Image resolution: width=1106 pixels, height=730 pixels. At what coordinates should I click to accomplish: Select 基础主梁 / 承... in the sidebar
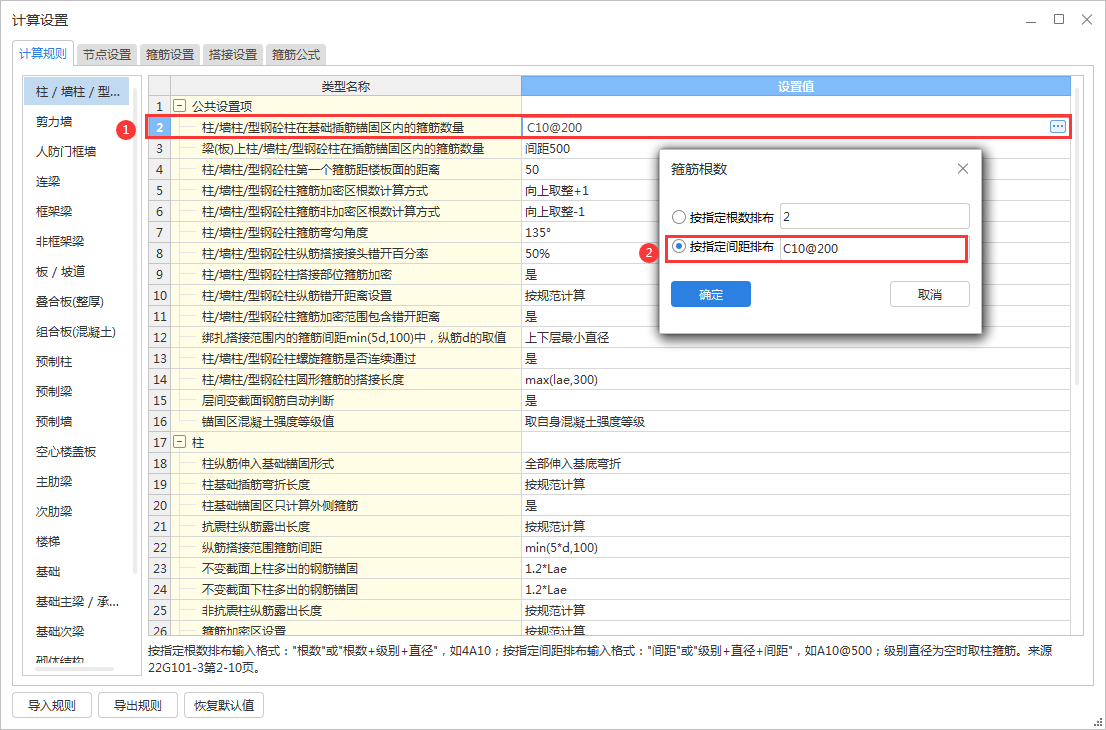click(x=77, y=602)
